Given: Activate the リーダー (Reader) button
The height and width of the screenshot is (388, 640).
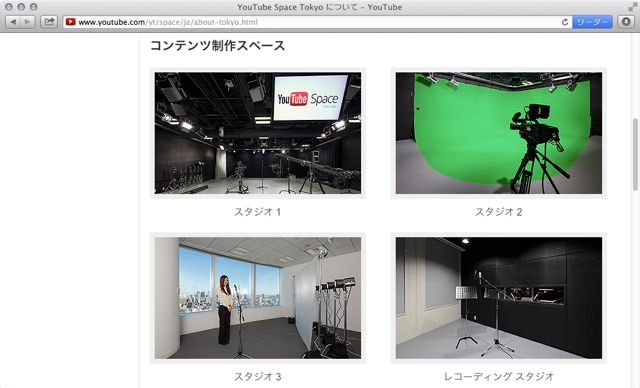Looking at the screenshot, I should pyautogui.click(x=592, y=22).
